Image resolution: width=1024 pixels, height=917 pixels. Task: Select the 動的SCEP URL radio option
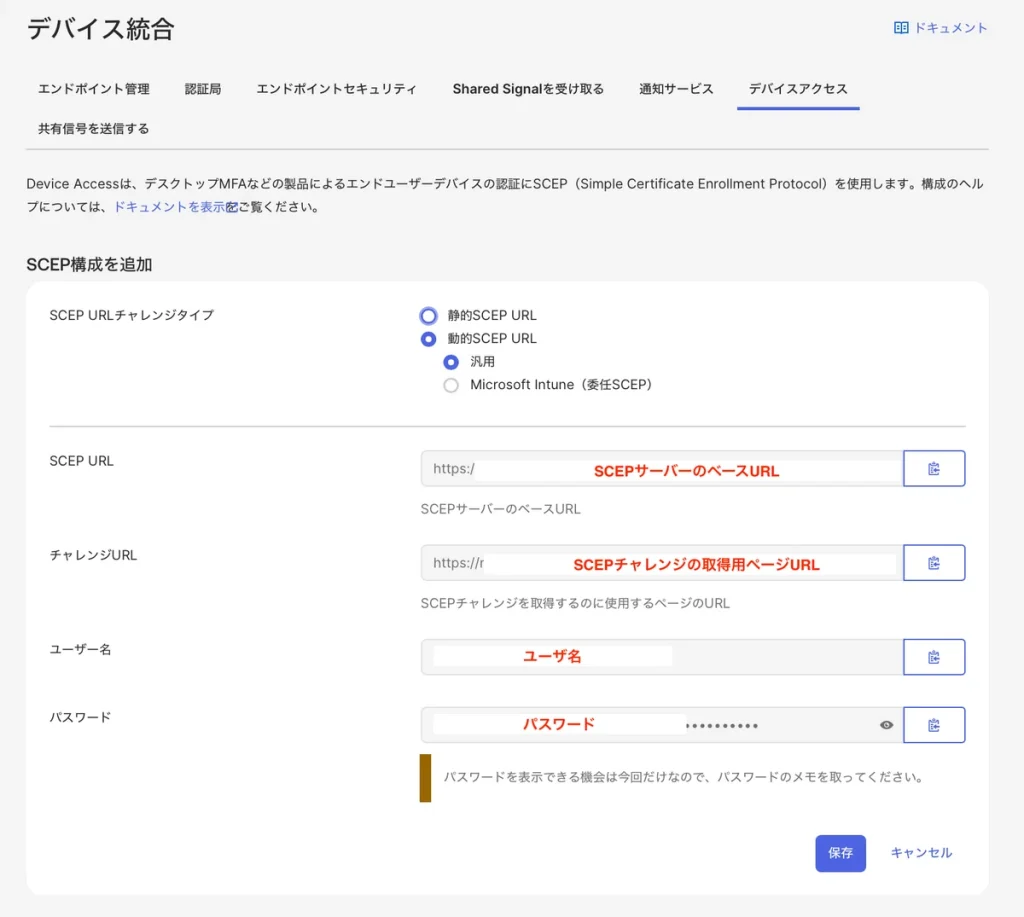click(429, 339)
